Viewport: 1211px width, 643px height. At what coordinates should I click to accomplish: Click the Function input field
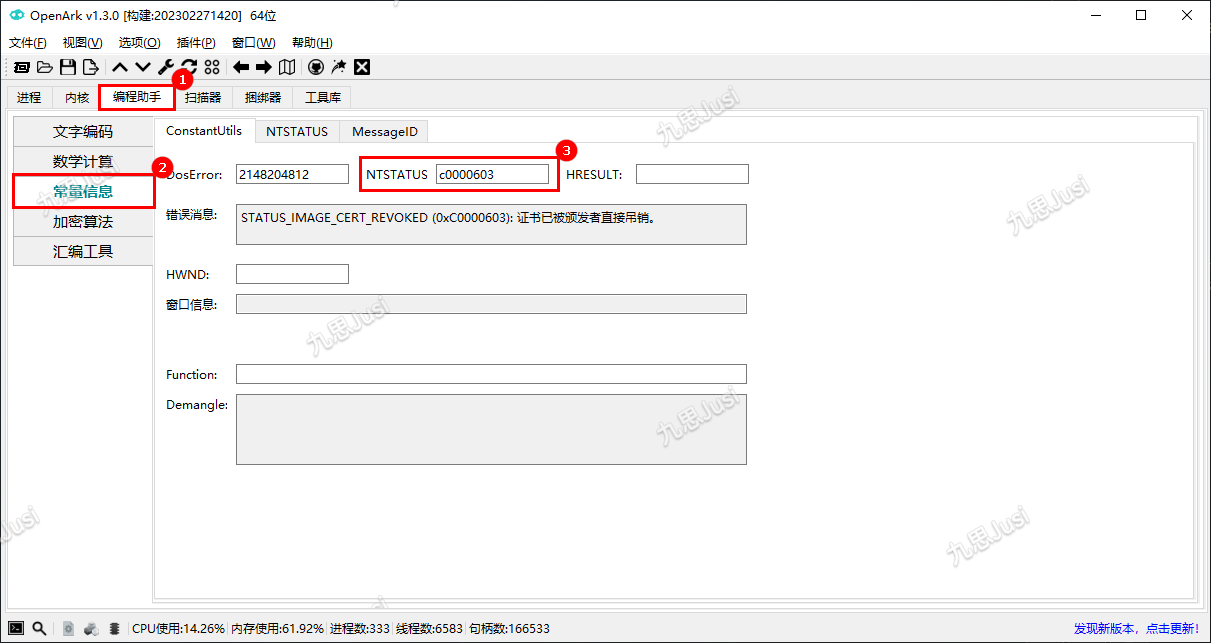click(x=491, y=374)
